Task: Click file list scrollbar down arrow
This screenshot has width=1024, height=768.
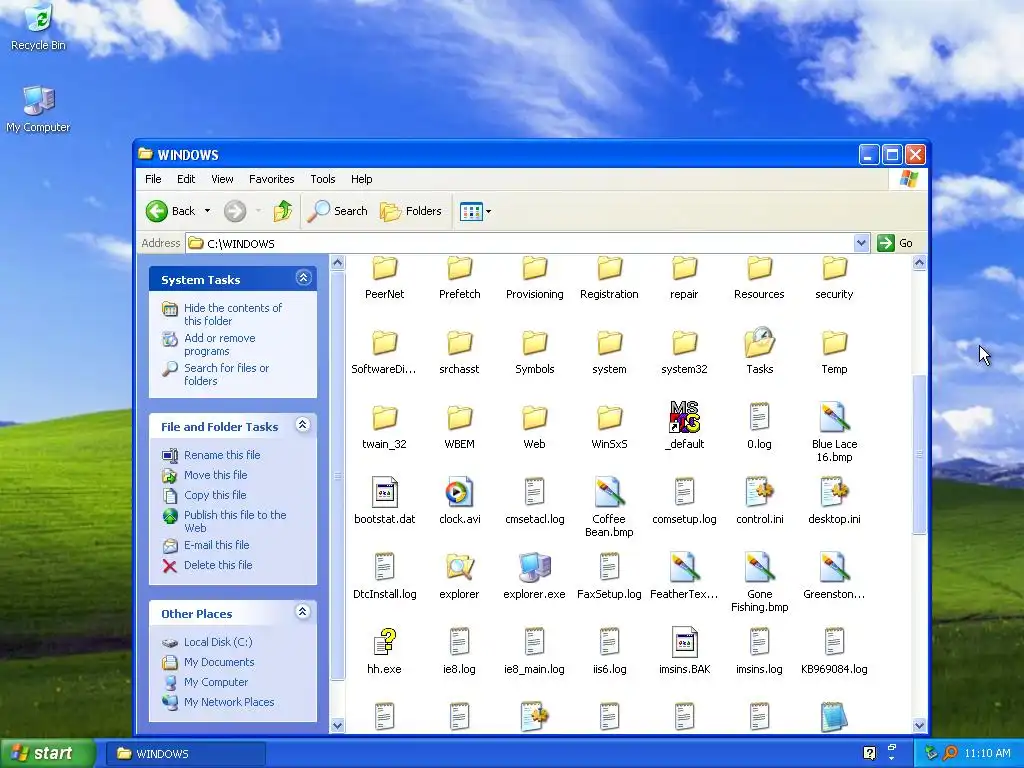Action: [x=919, y=725]
